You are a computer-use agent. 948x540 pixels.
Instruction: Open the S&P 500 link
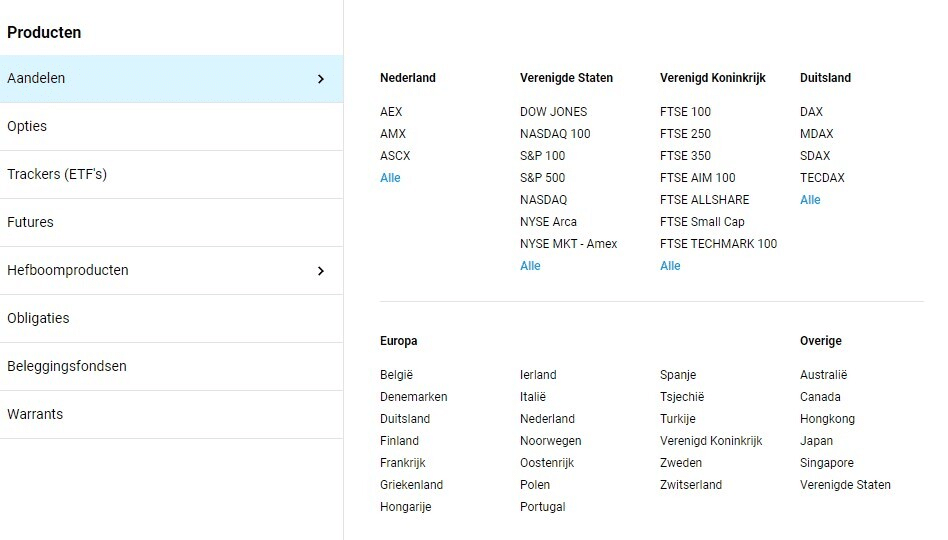click(542, 178)
